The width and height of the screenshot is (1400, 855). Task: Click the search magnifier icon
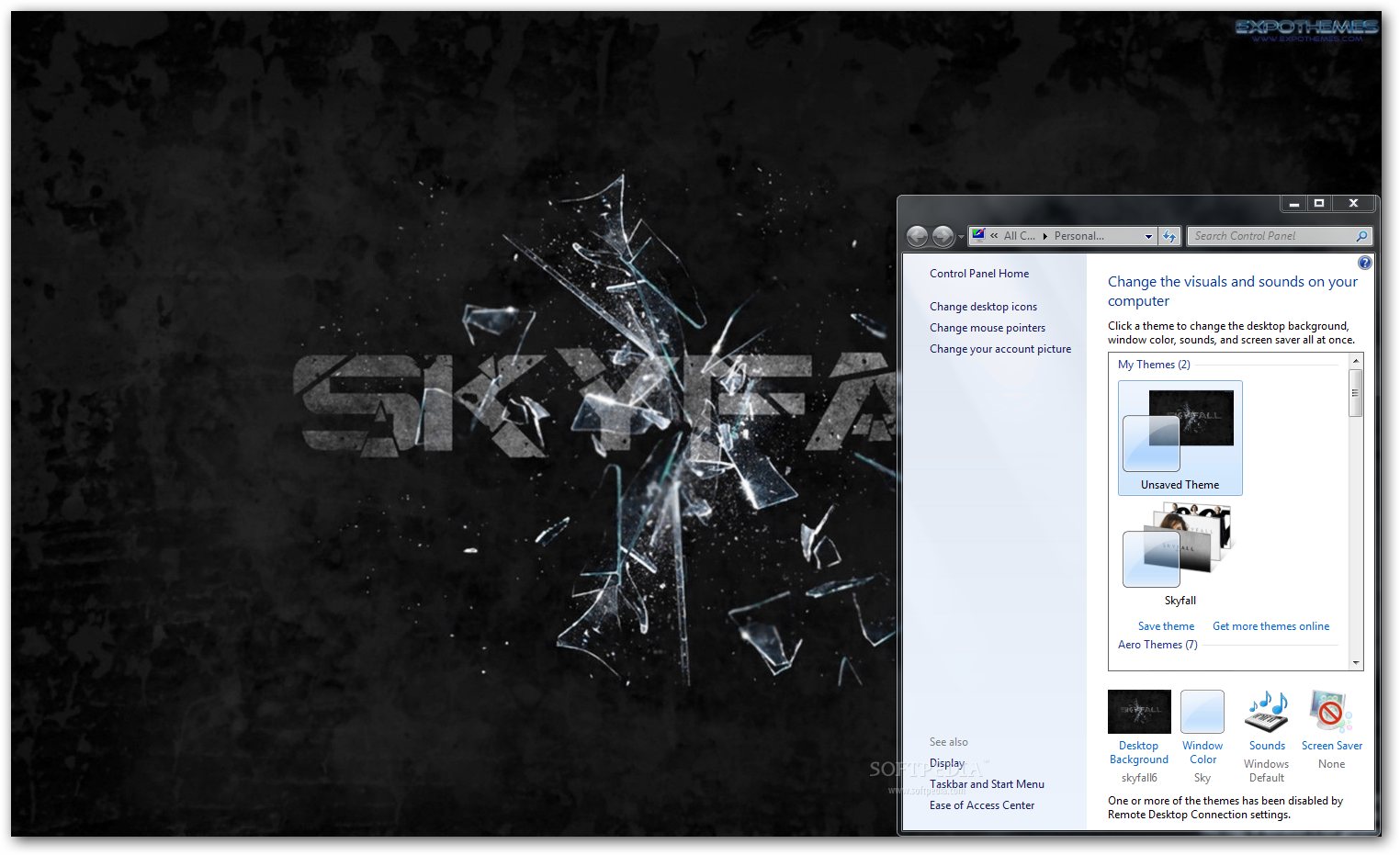[1362, 236]
